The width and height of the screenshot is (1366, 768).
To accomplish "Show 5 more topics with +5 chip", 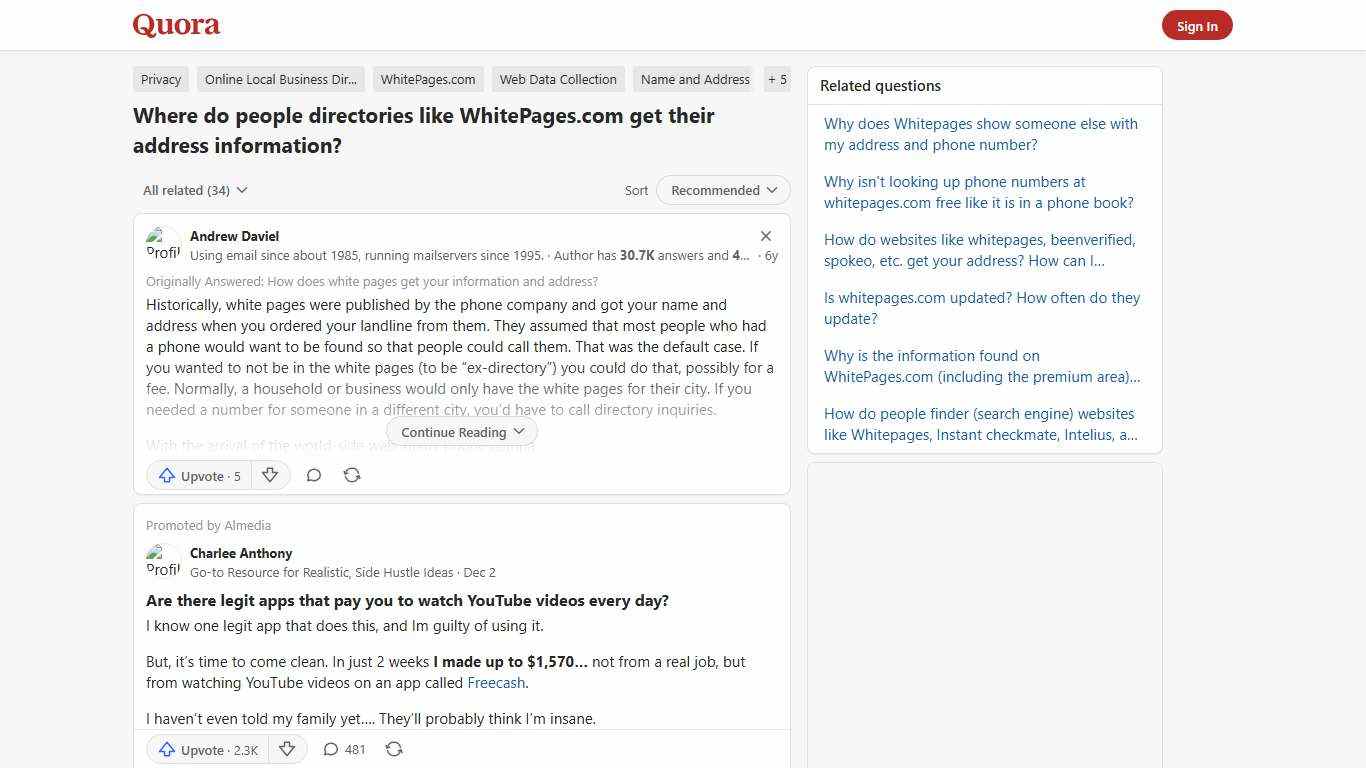I will [x=777, y=79].
